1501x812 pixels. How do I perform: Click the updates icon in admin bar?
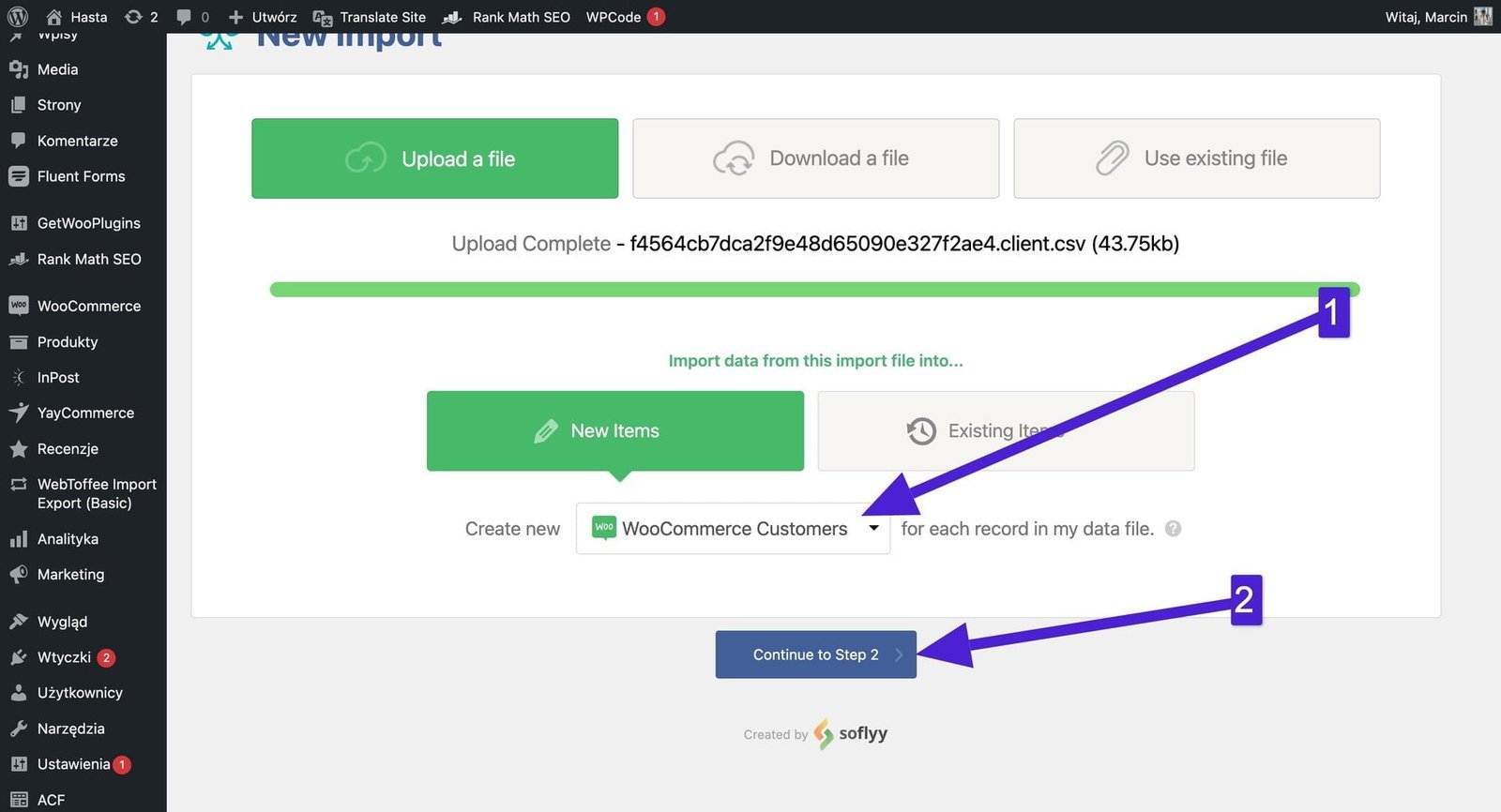tap(133, 17)
